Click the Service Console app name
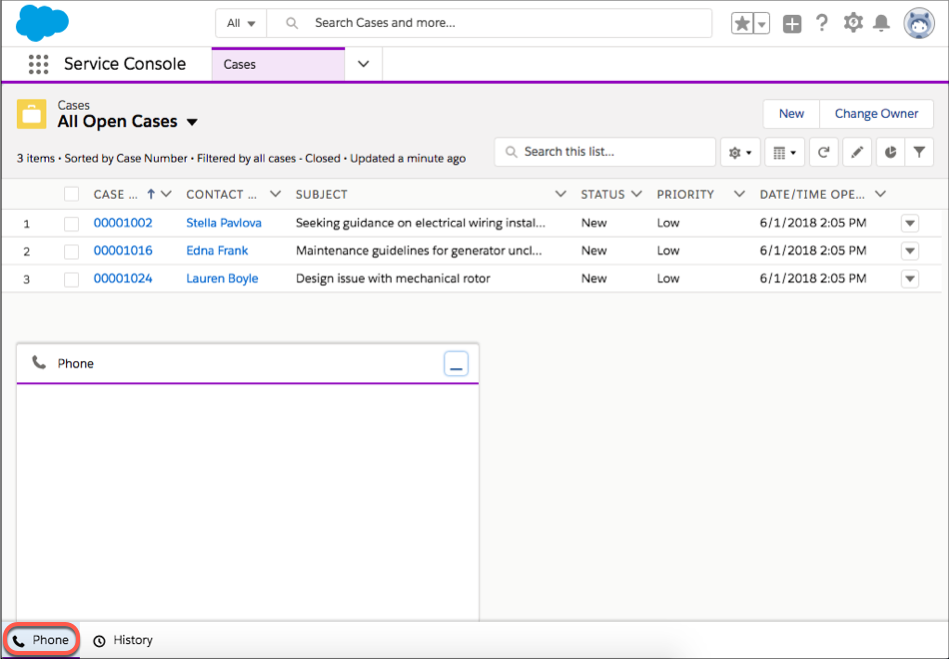 (125, 64)
